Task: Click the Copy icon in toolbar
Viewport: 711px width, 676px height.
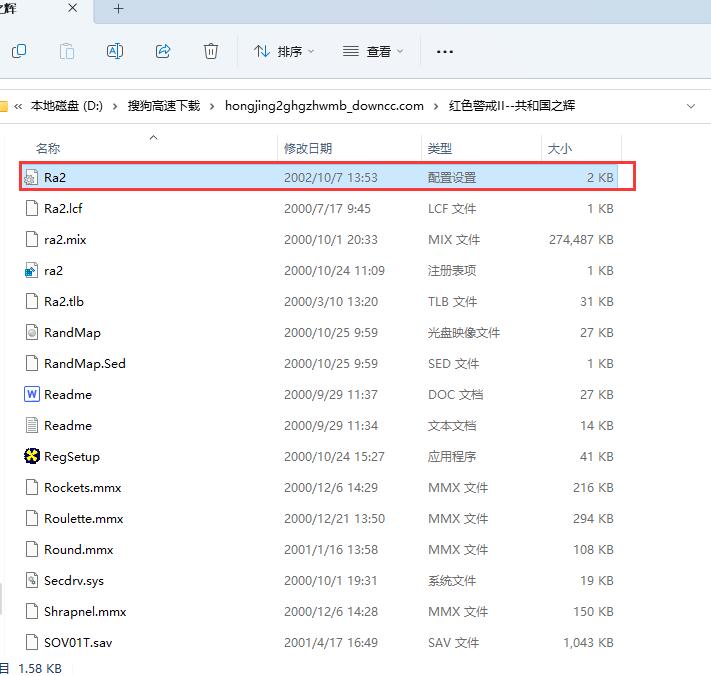Action: [x=19, y=51]
